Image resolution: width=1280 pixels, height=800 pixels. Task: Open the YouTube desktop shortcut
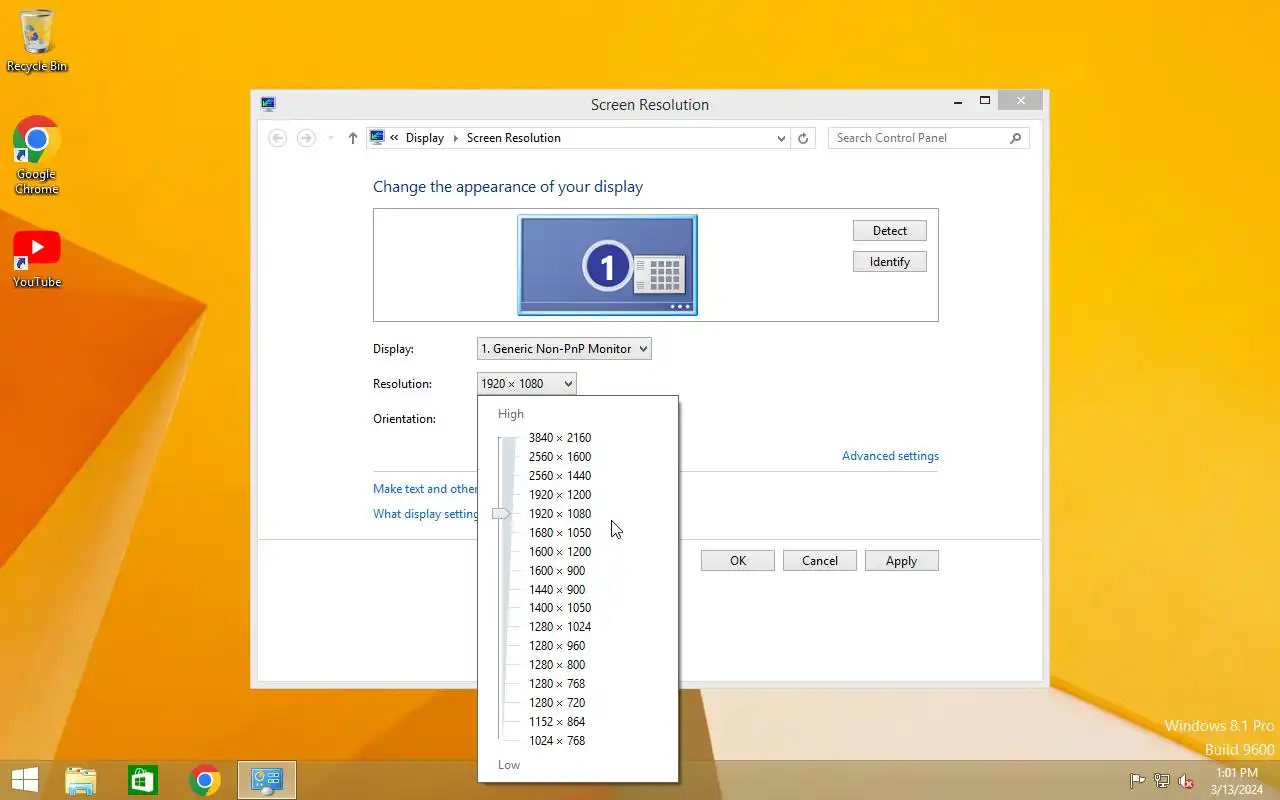click(x=37, y=259)
